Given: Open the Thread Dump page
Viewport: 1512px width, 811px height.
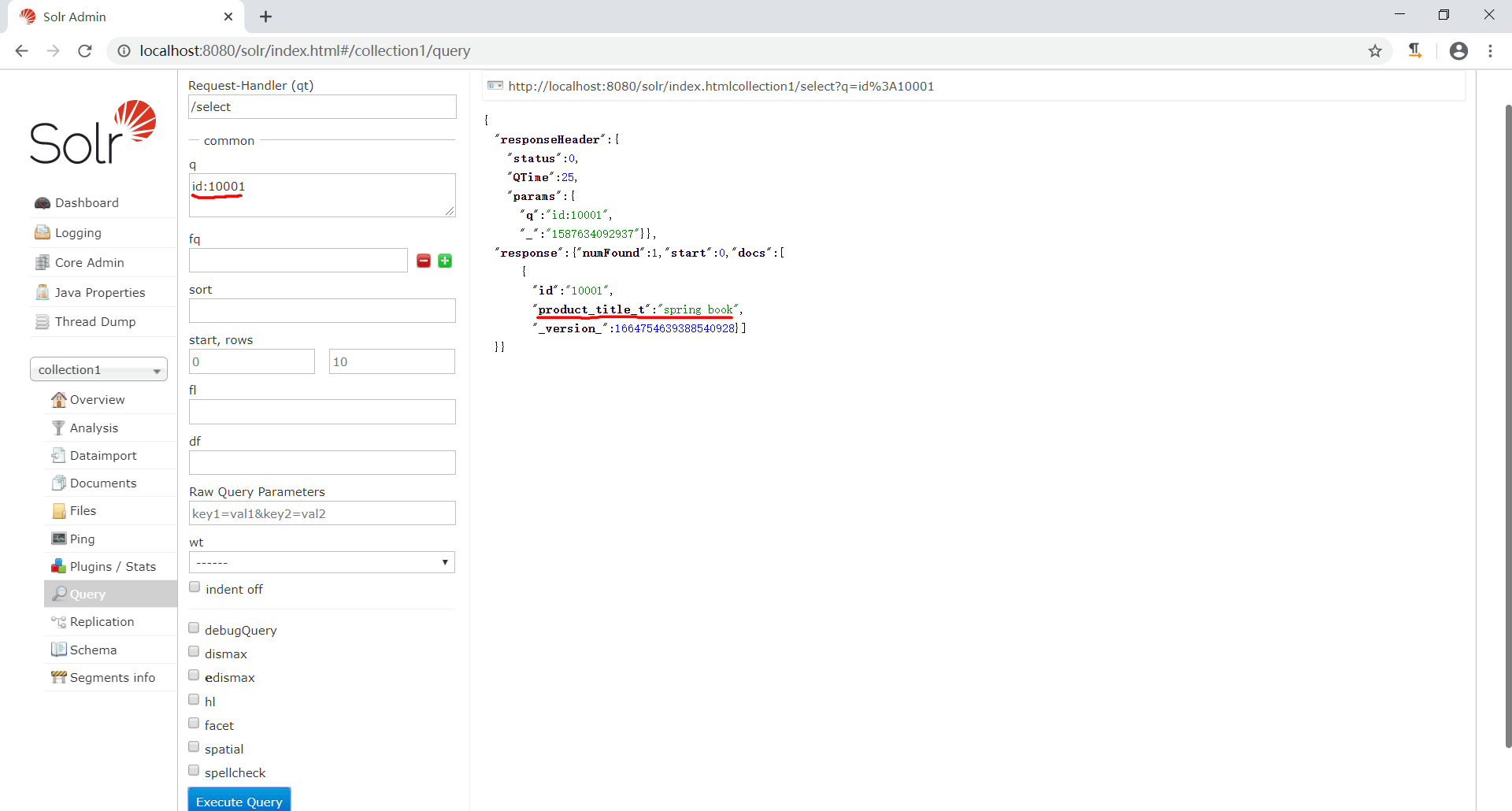Looking at the screenshot, I should point(94,321).
